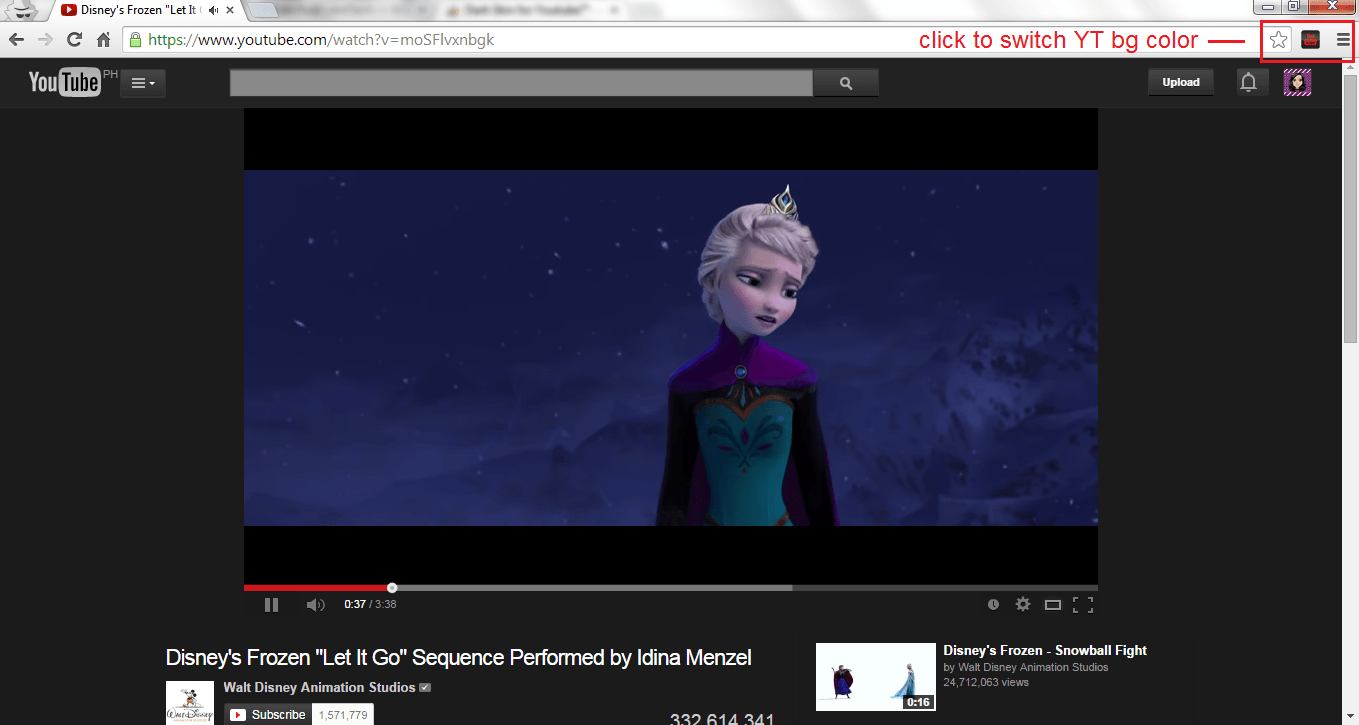The width and height of the screenshot is (1359, 725).
Task: Toggle theater mode on the player
Action: pos(1052,604)
